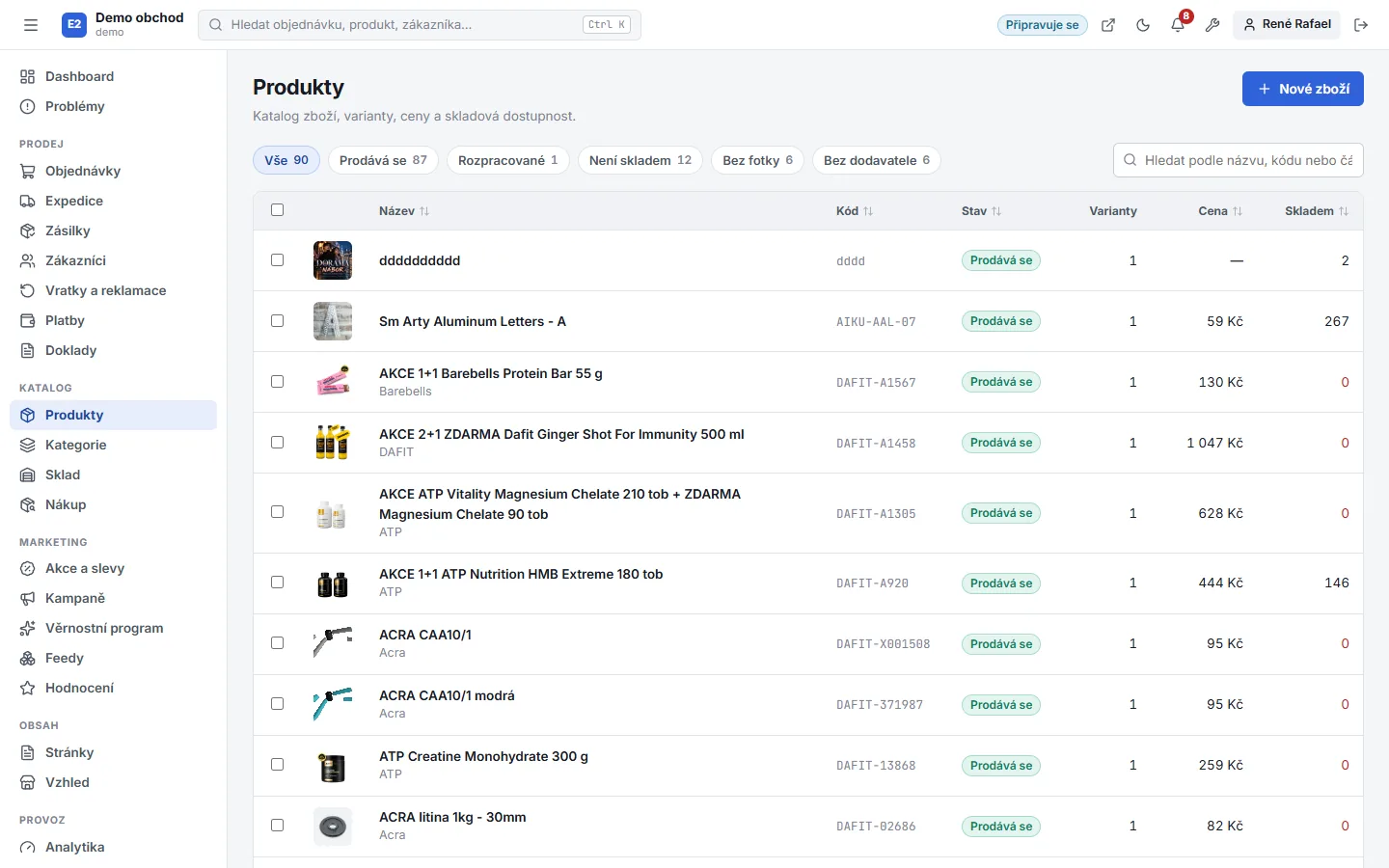Tick checkbox for Barebells Protein Bar
Viewport: 1389px width, 868px height.
(278, 382)
